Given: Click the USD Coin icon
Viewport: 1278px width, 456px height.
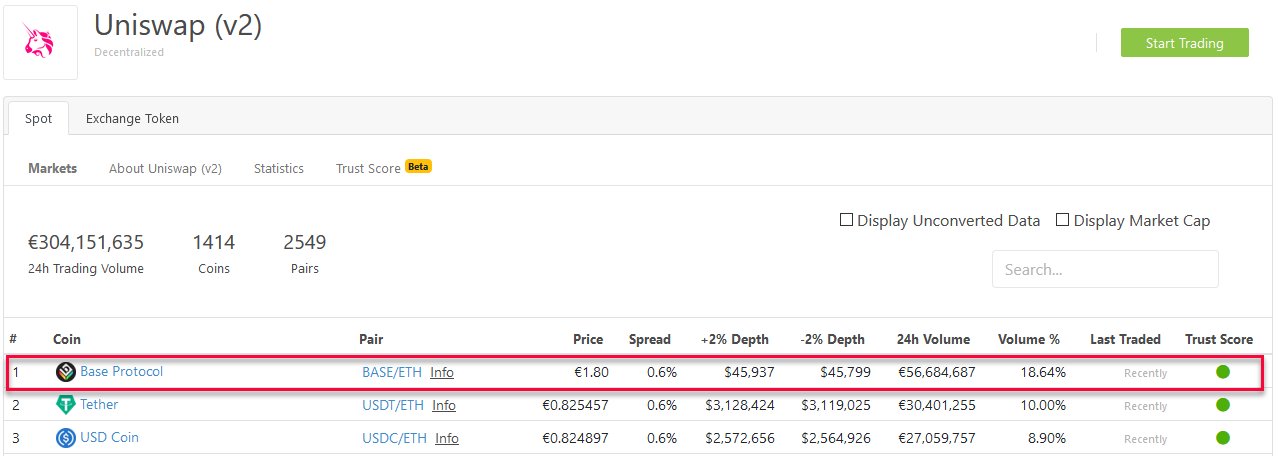Looking at the screenshot, I should (66, 438).
